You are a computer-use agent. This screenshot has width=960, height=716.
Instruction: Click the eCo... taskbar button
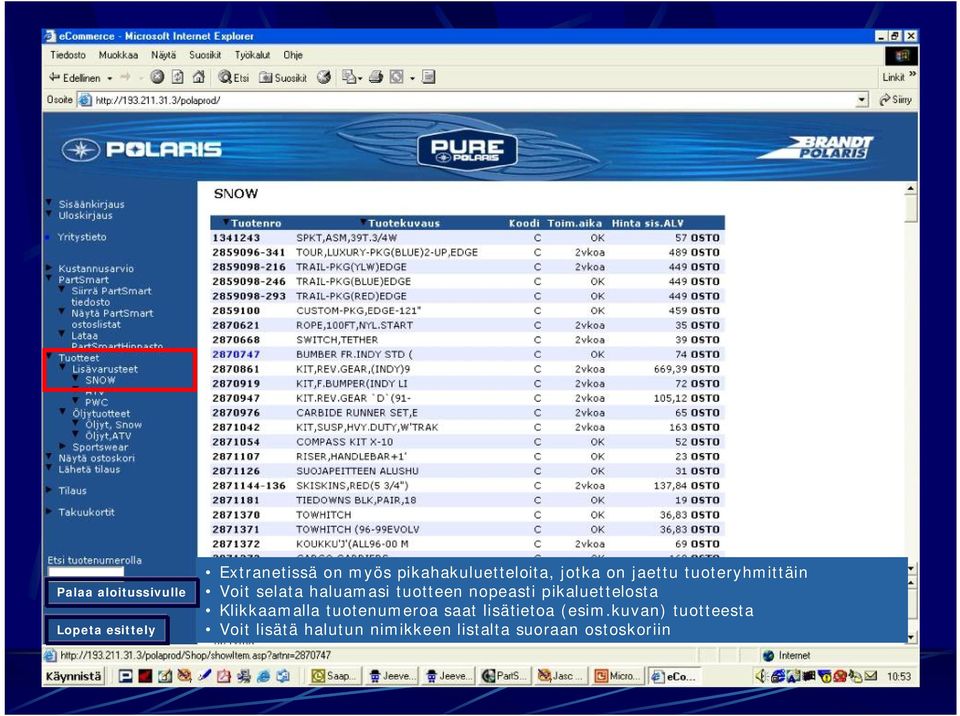(x=674, y=676)
